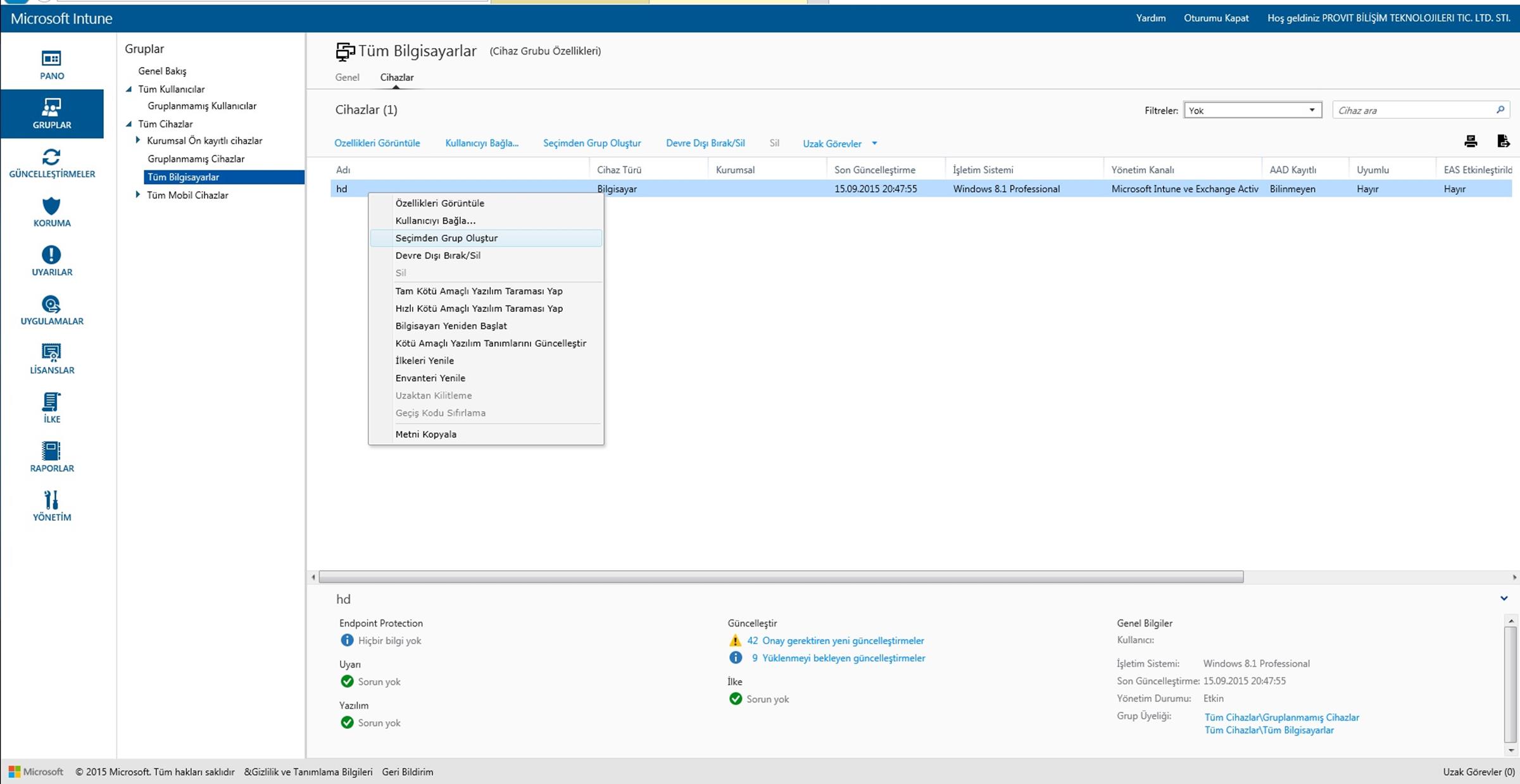Select Bilgisayarı Yeniden Başlat menu entry
The height and width of the screenshot is (784, 1520).
[x=486, y=326]
